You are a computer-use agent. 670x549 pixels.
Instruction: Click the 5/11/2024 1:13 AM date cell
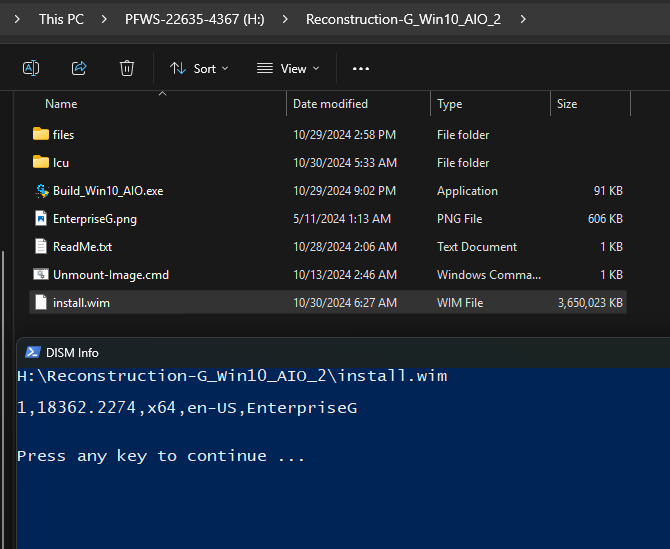(342, 219)
